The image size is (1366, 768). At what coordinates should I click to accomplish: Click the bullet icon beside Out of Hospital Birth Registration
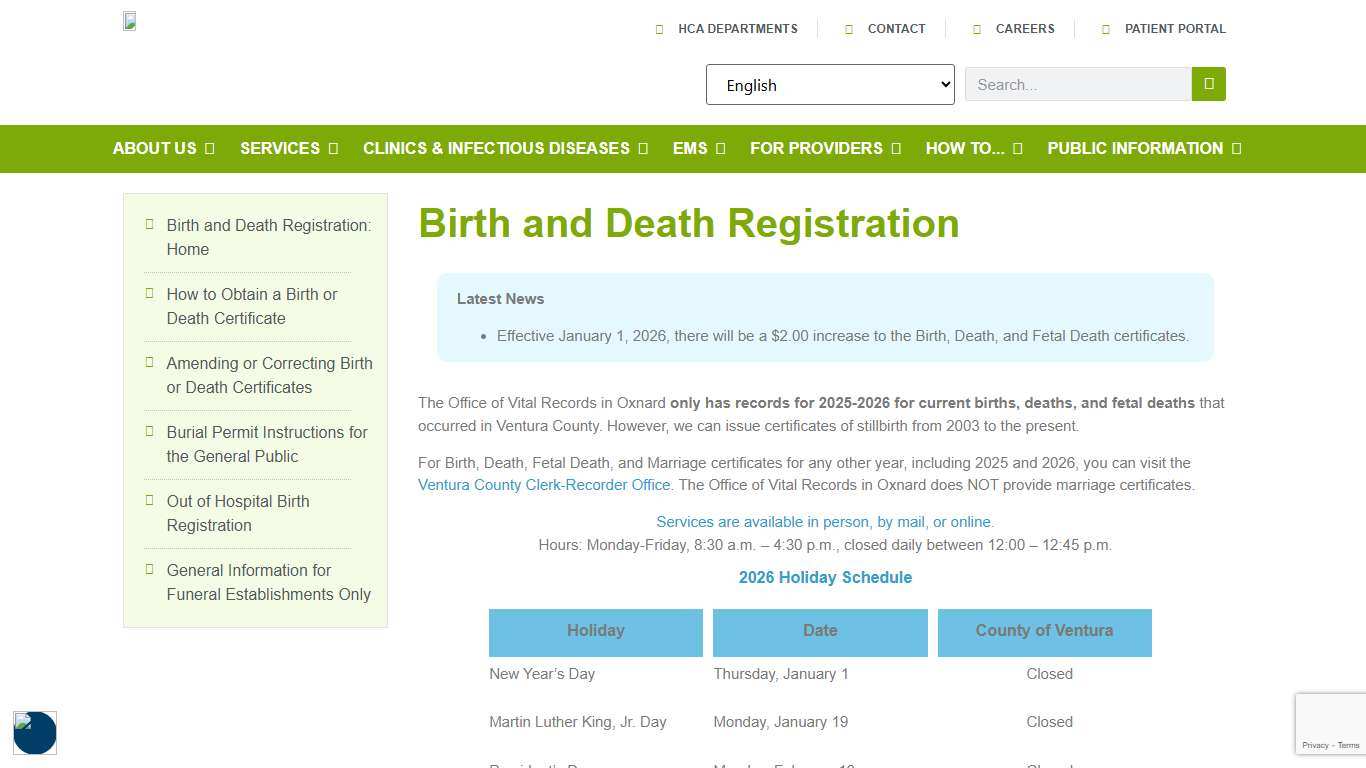[148, 501]
